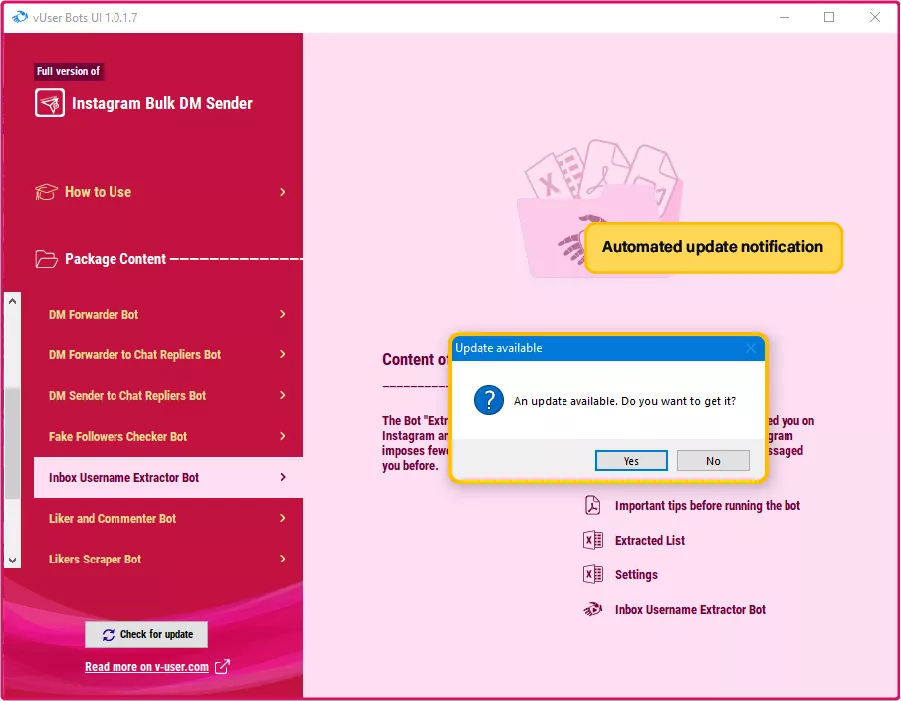Close the Update available dialog
Screen dimensions: 901x701
coord(750,348)
